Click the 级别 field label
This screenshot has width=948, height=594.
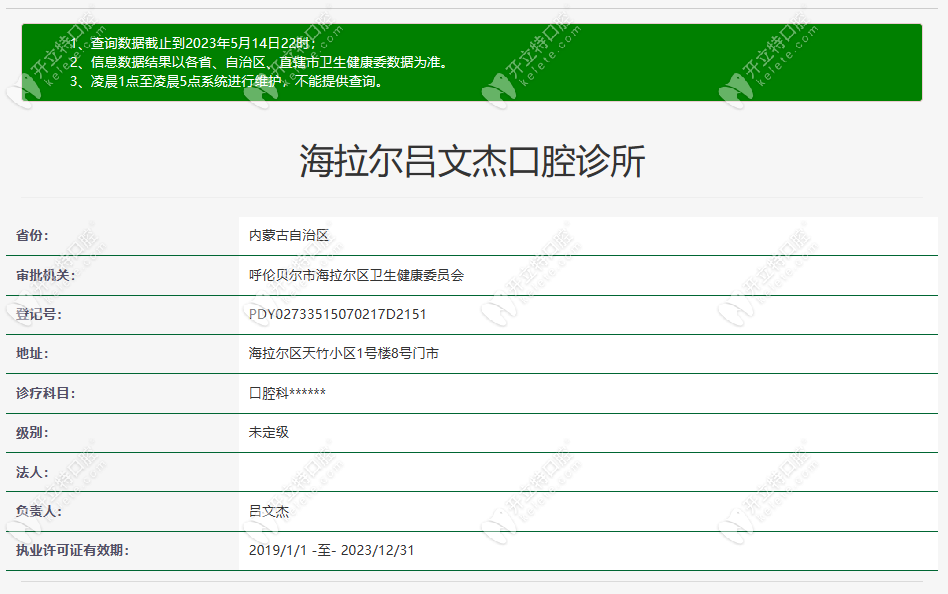coord(32,432)
